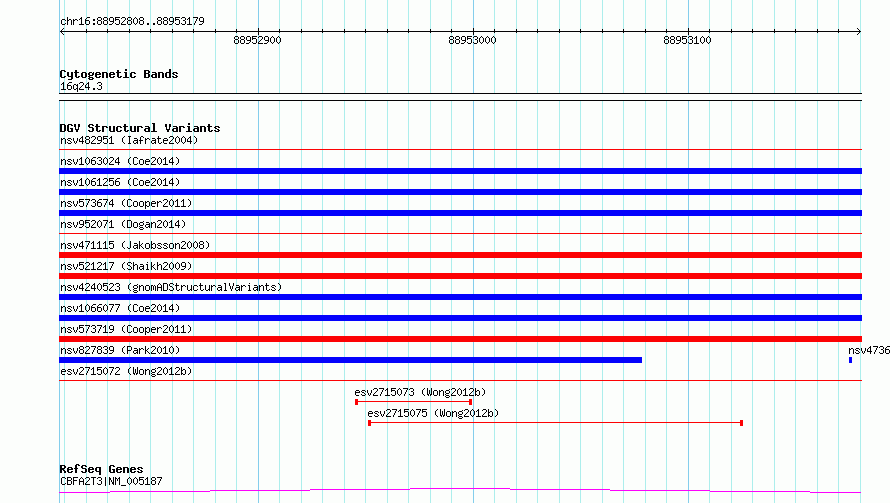Click esv2715073 (Wong2012b) label

click(420, 392)
